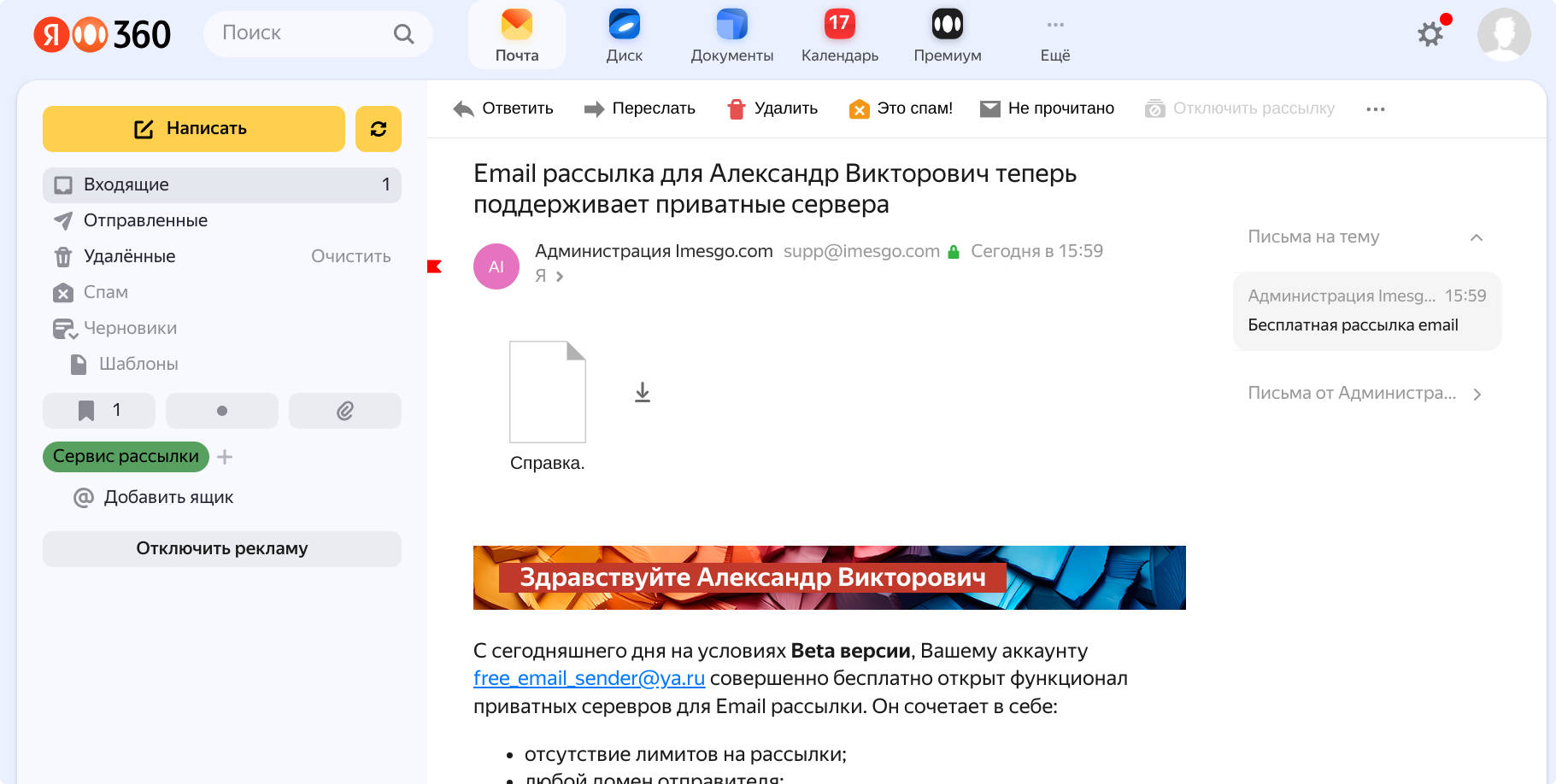The image size is (1556, 784).
Task: Select the Сервис рассылки label
Action: (126, 457)
